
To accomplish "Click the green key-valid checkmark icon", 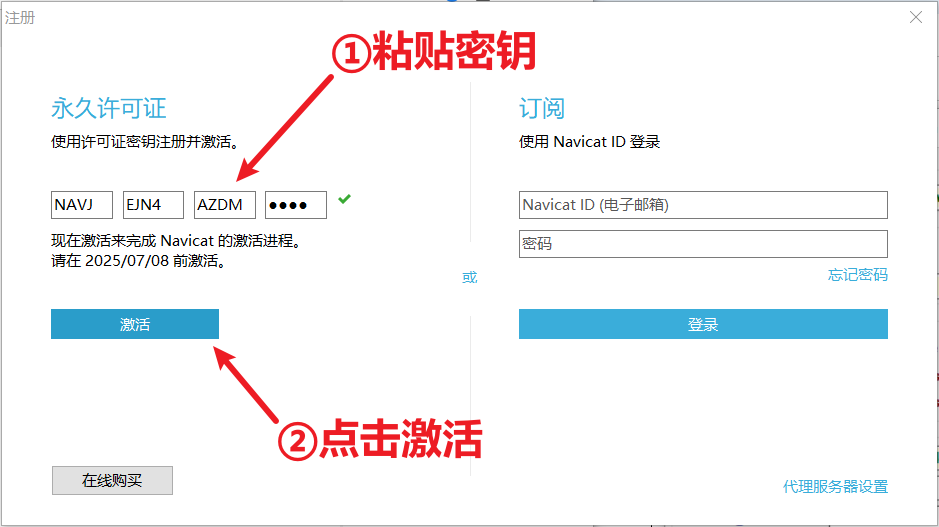I will coord(344,199).
